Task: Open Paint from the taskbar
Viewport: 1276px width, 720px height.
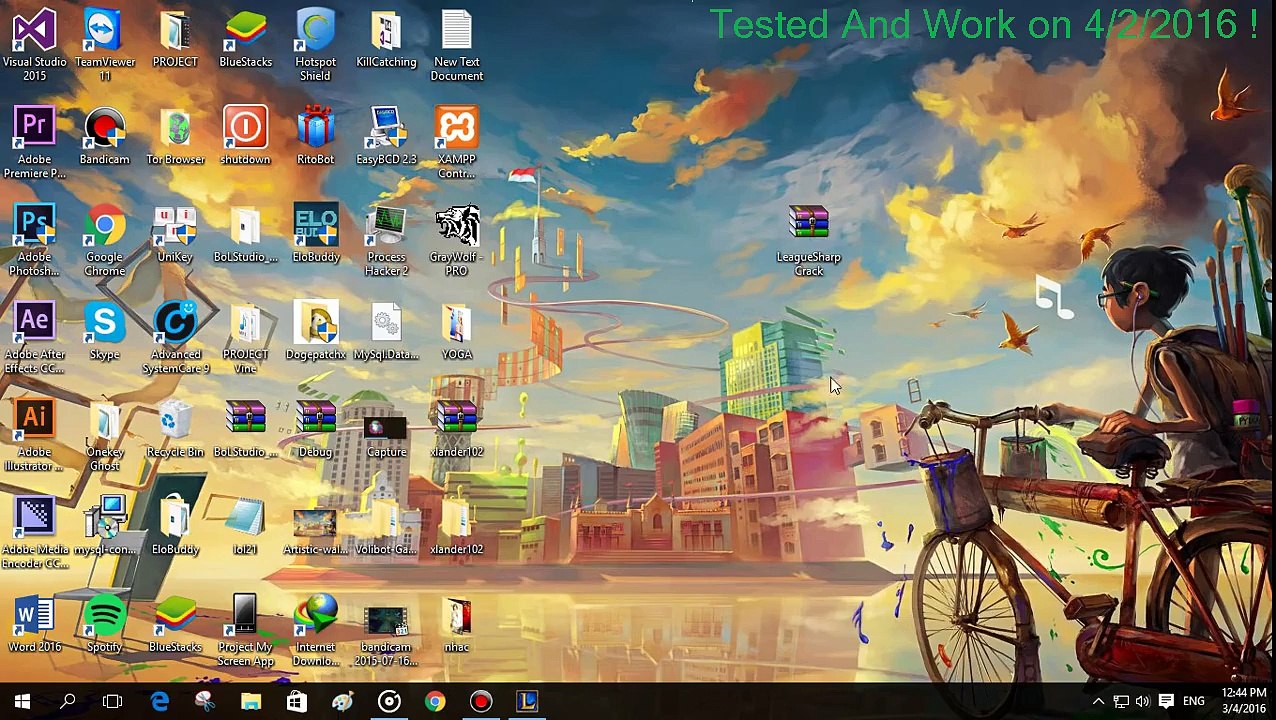Action: (x=343, y=702)
